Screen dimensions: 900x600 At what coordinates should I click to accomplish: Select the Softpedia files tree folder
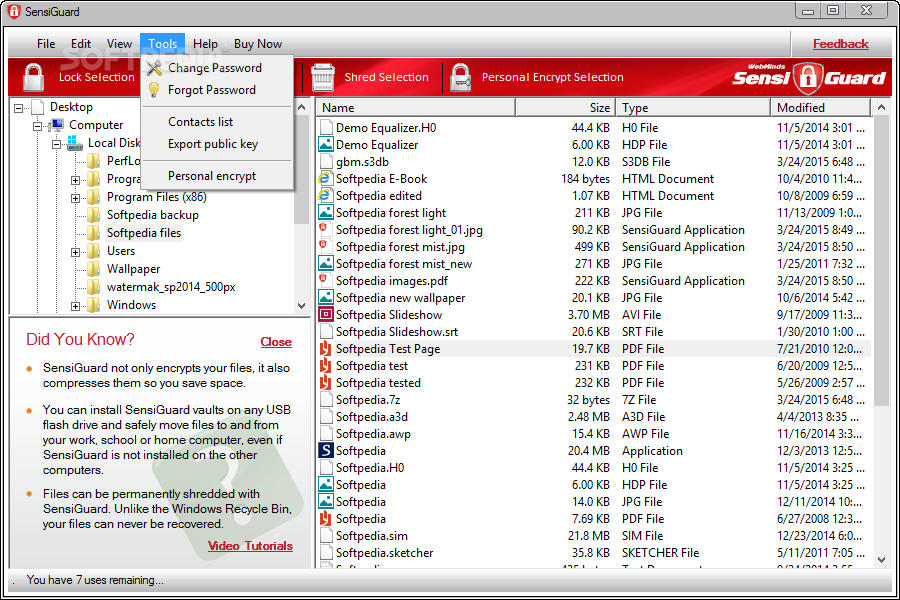[x=143, y=233]
